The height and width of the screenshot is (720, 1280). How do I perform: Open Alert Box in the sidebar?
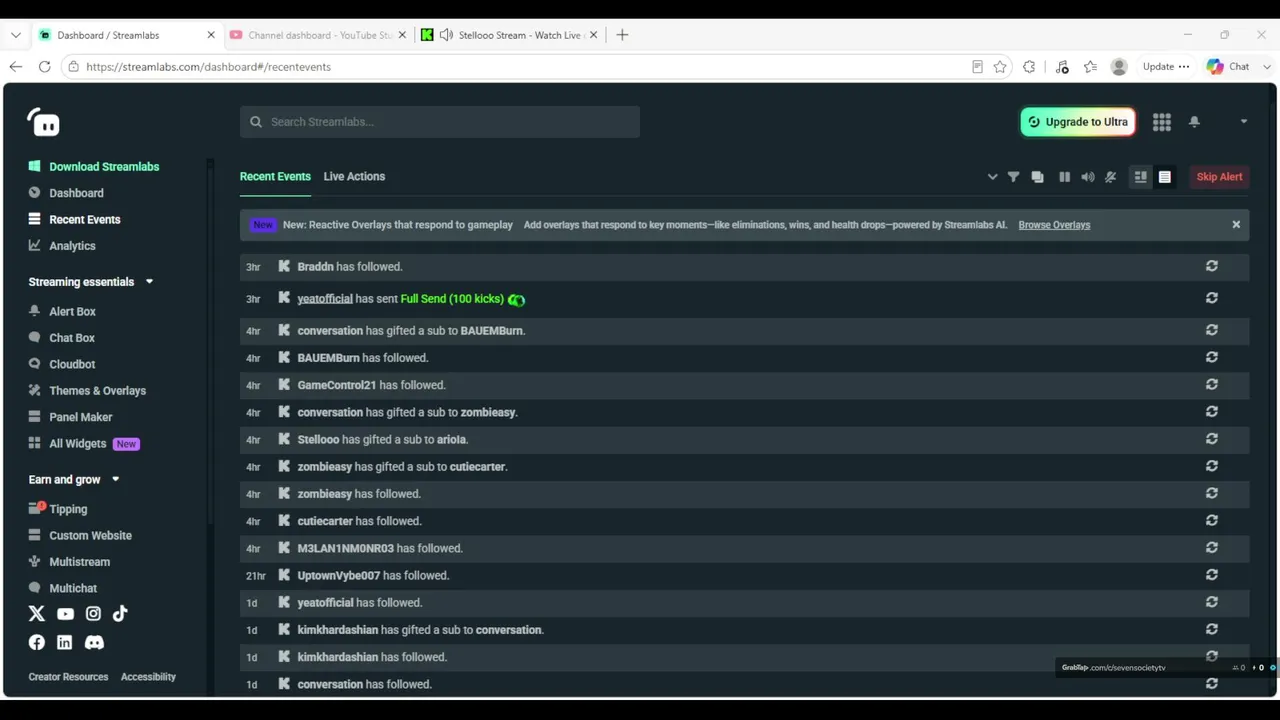pyautogui.click(x=72, y=312)
